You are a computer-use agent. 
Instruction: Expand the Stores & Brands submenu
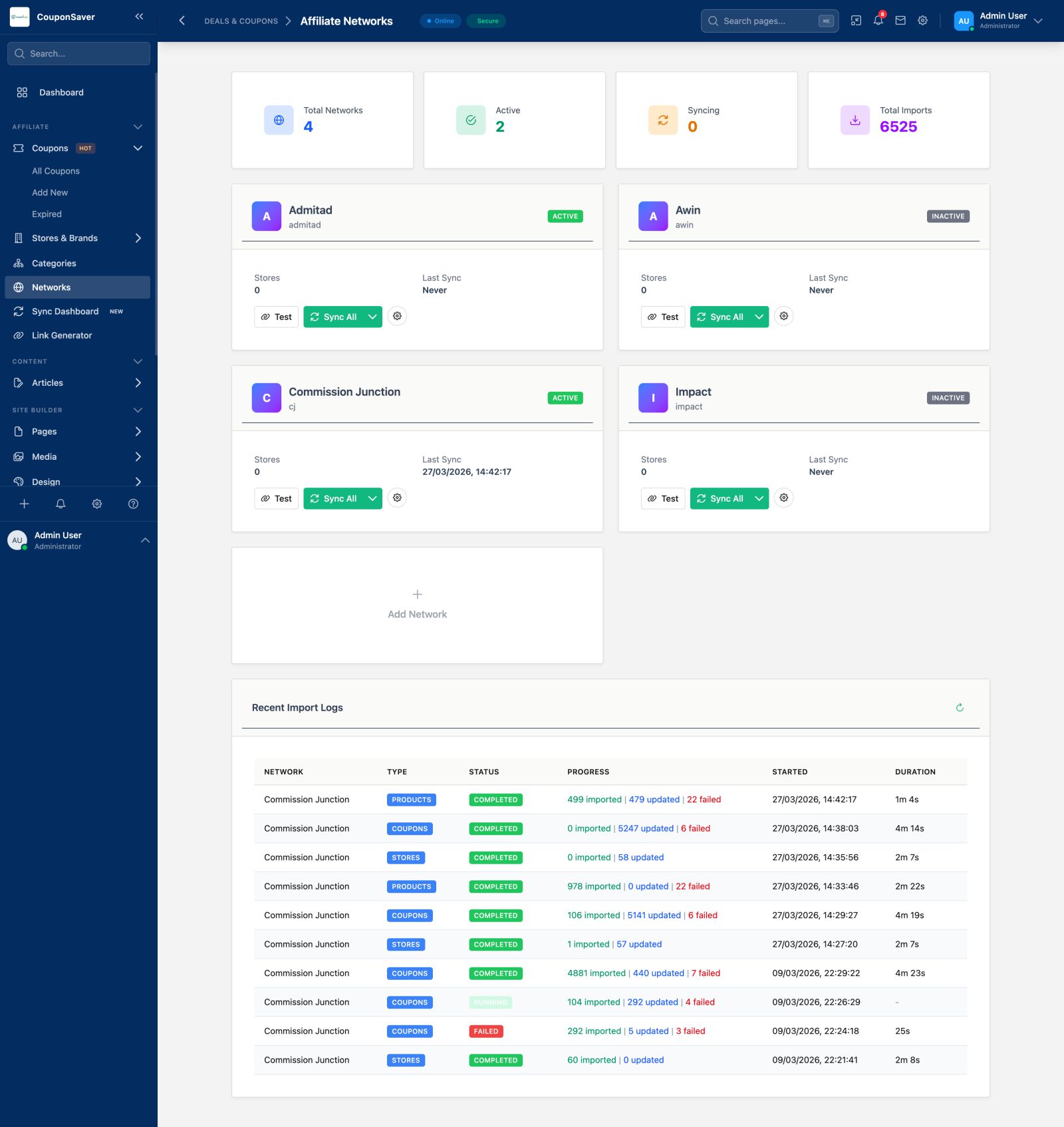[x=138, y=238]
